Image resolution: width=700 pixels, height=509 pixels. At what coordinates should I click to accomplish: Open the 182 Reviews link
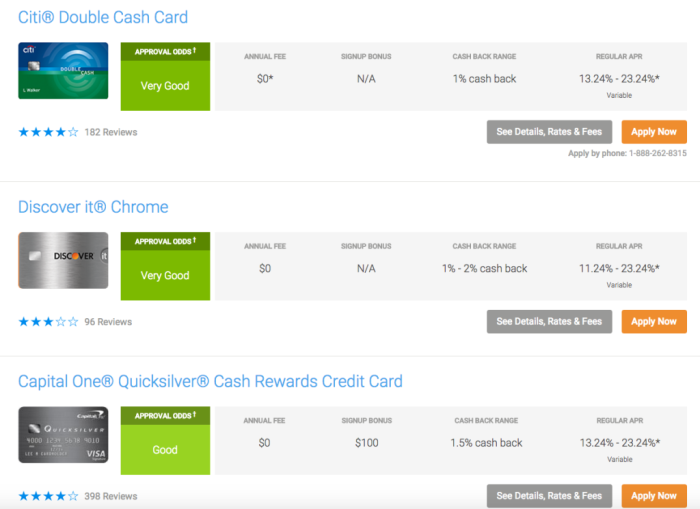point(111,132)
